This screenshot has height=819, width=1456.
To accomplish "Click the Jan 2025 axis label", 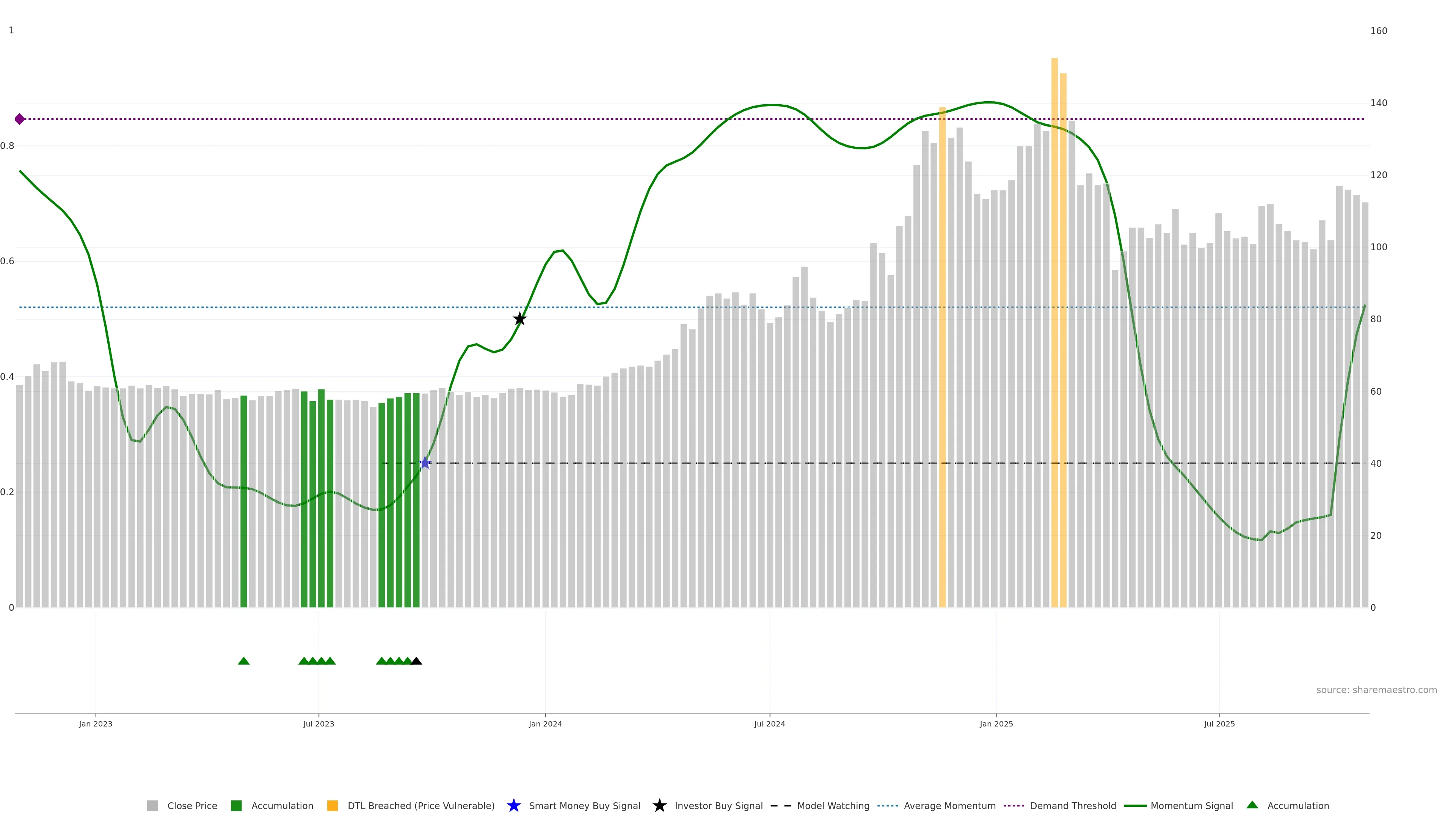I will [996, 724].
